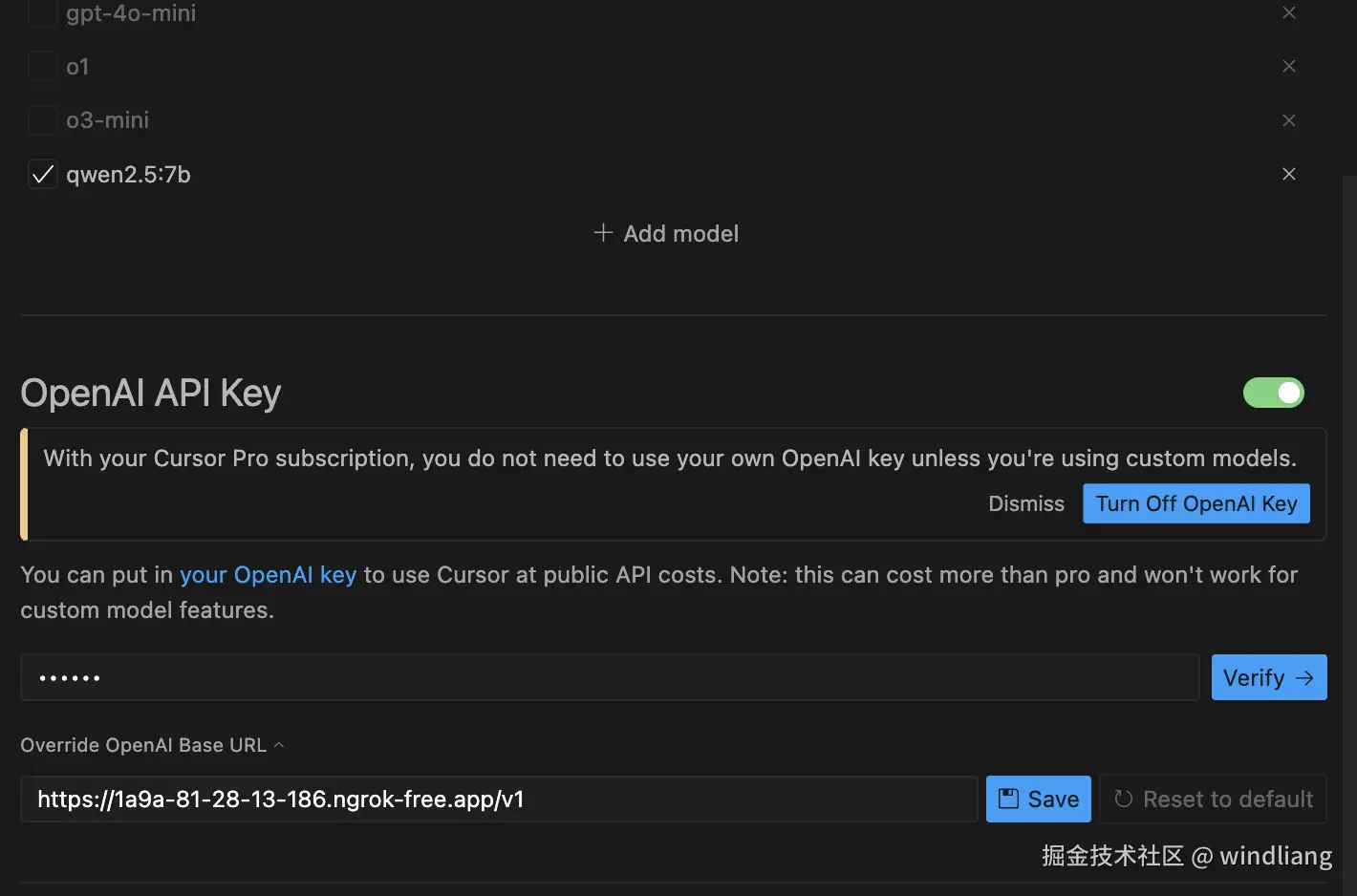This screenshot has width=1357, height=896.
Task: Remove gpt-4o-mini model with X icon
Action: (1289, 12)
